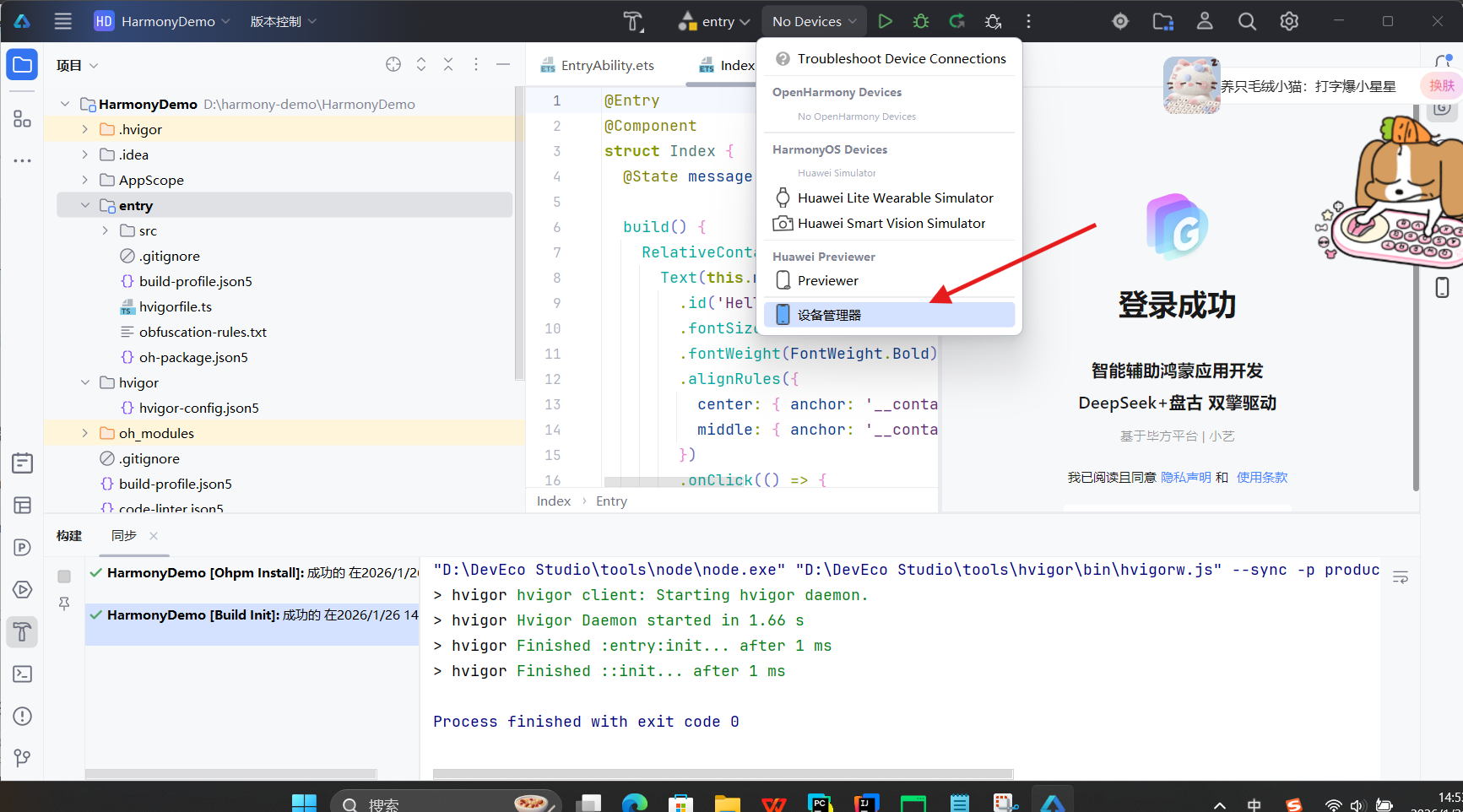
Task: Open the more actions vertical dots menu
Action: tap(1028, 21)
